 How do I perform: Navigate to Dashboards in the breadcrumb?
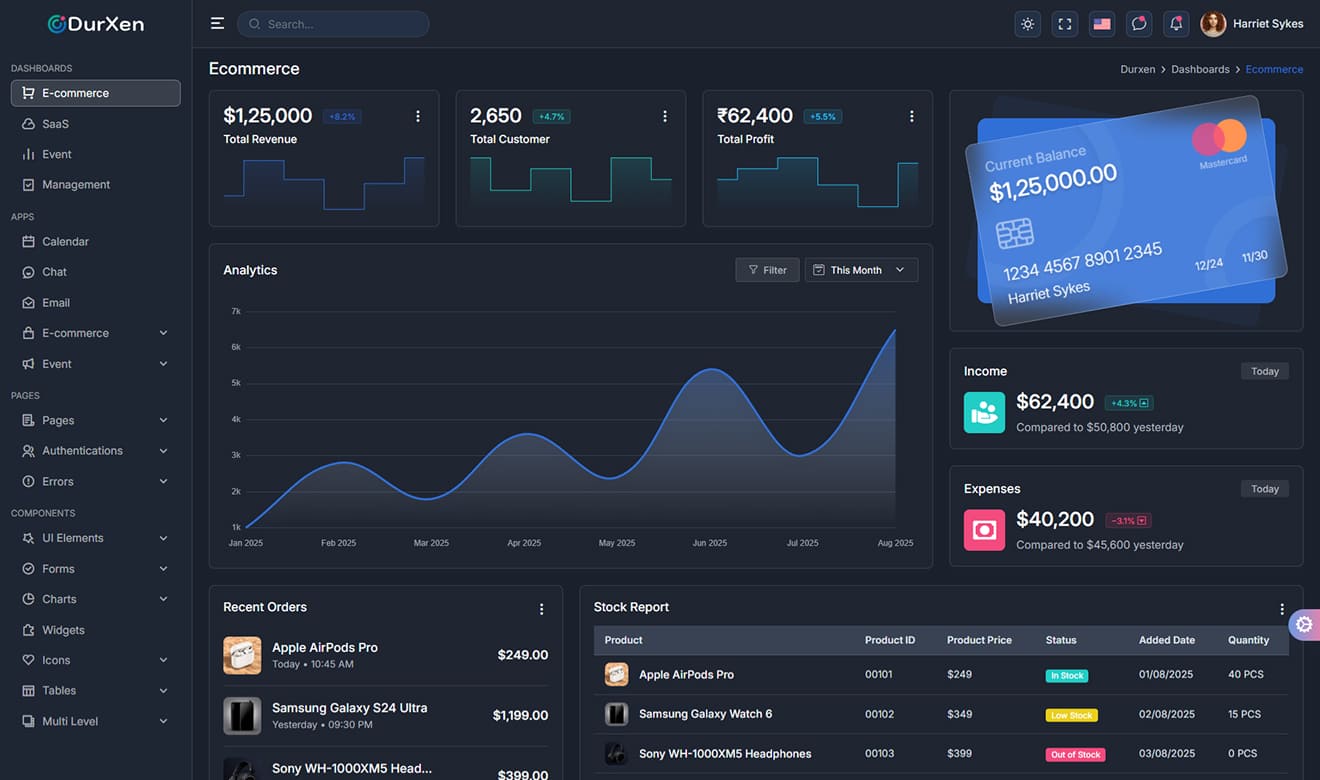(1200, 68)
